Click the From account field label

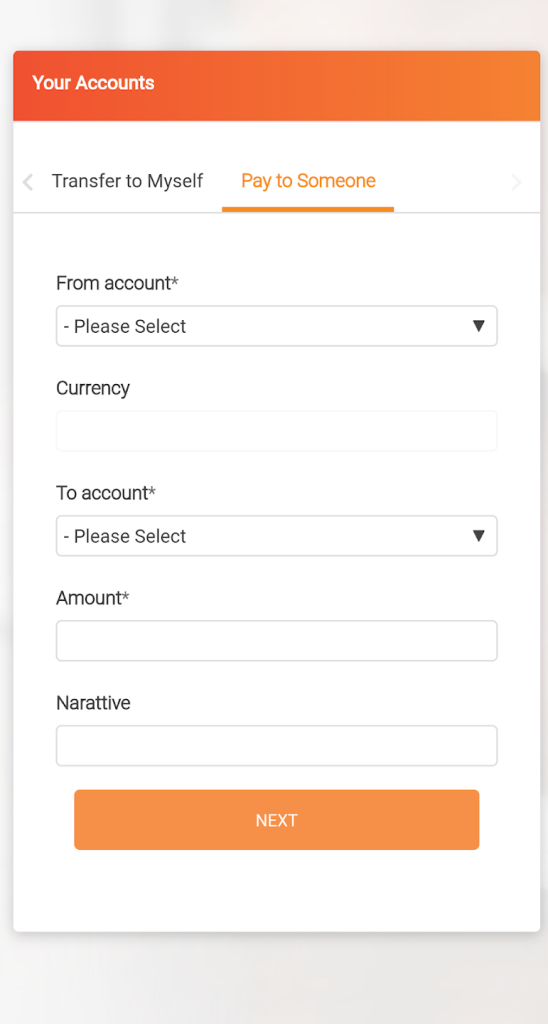tap(118, 283)
